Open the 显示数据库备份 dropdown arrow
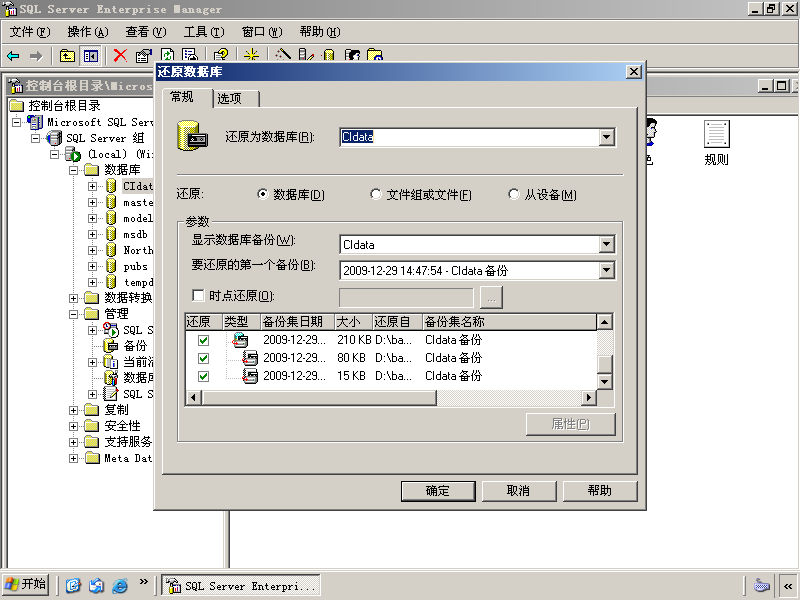The width and height of the screenshot is (800, 600). (606, 244)
